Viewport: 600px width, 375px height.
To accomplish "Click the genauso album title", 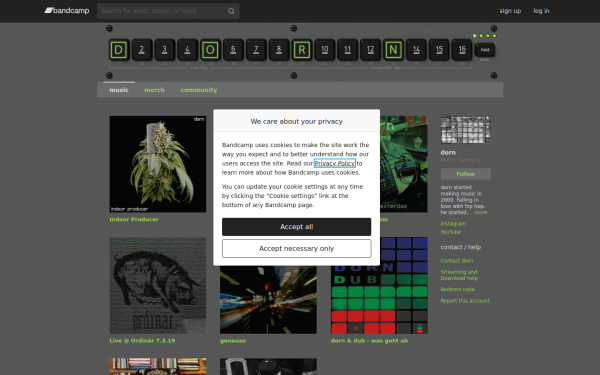I will [x=233, y=341].
